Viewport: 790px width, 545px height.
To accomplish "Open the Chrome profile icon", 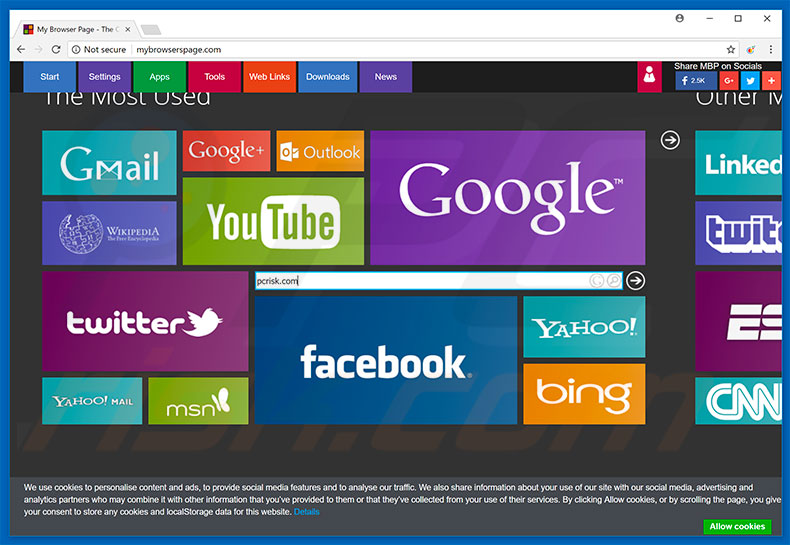I will (x=680, y=18).
